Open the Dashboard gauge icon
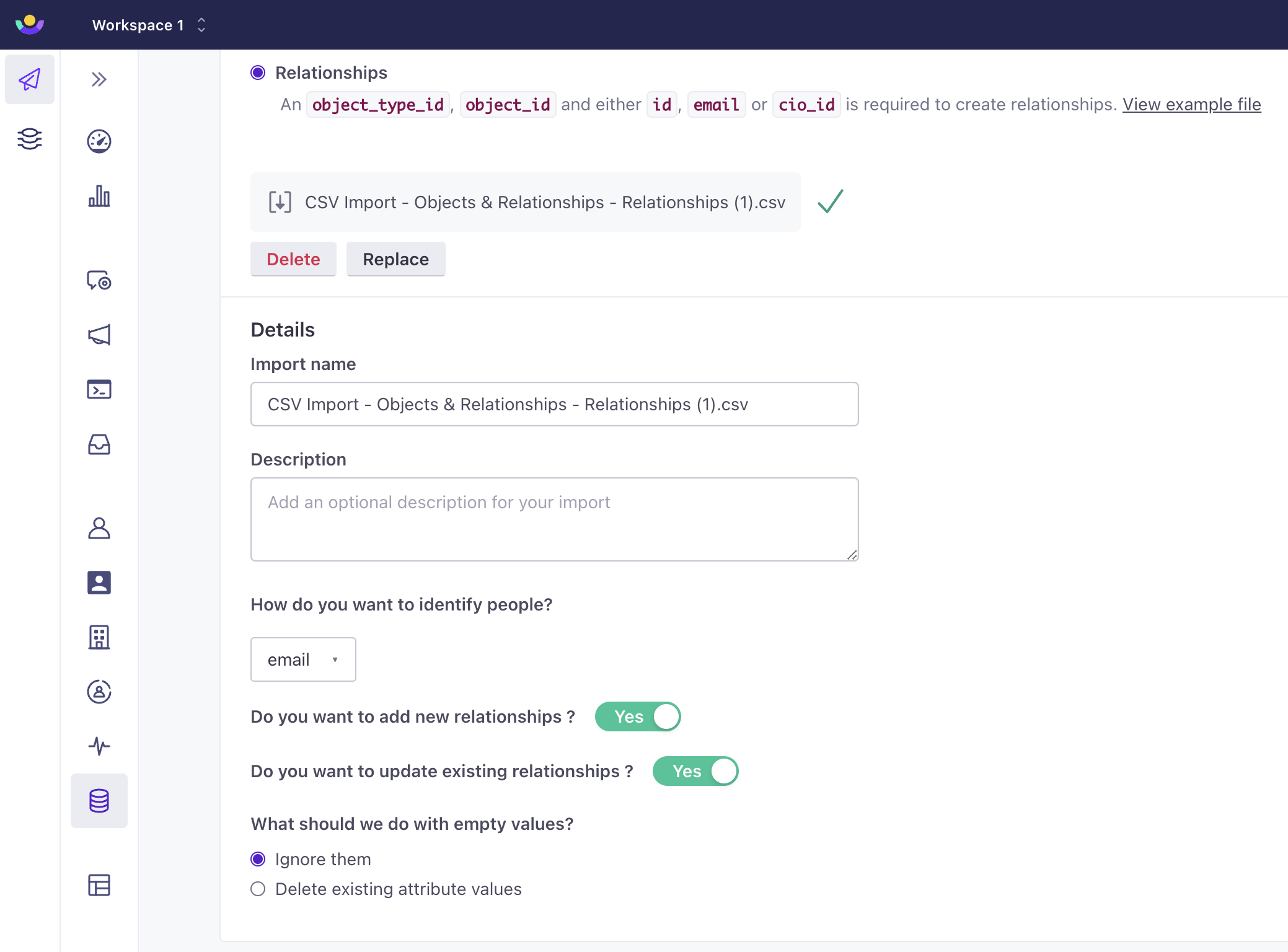This screenshot has height=952, width=1288. click(x=99, y=141)
